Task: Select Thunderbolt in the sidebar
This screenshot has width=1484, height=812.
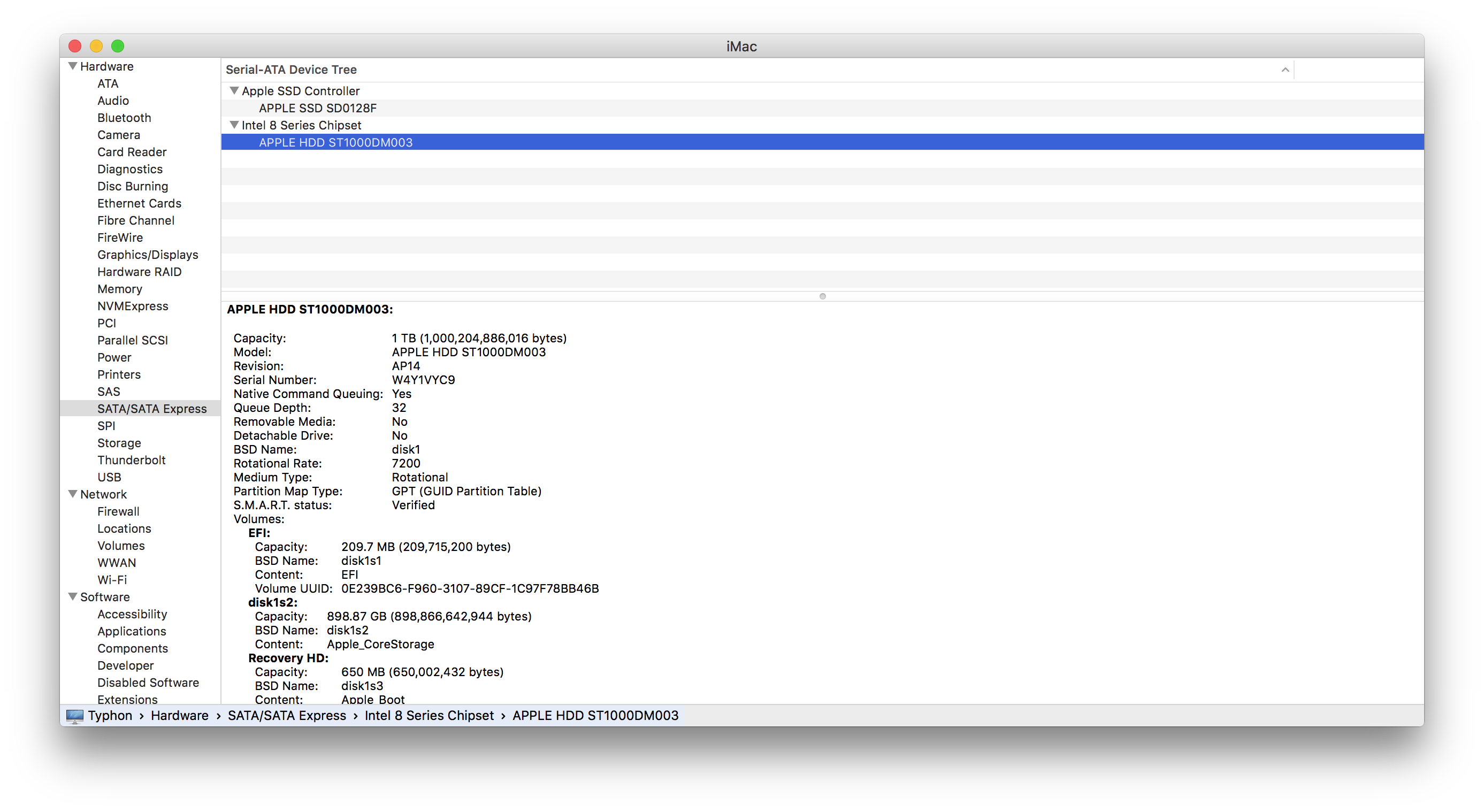Action: (x=132, y=459)
